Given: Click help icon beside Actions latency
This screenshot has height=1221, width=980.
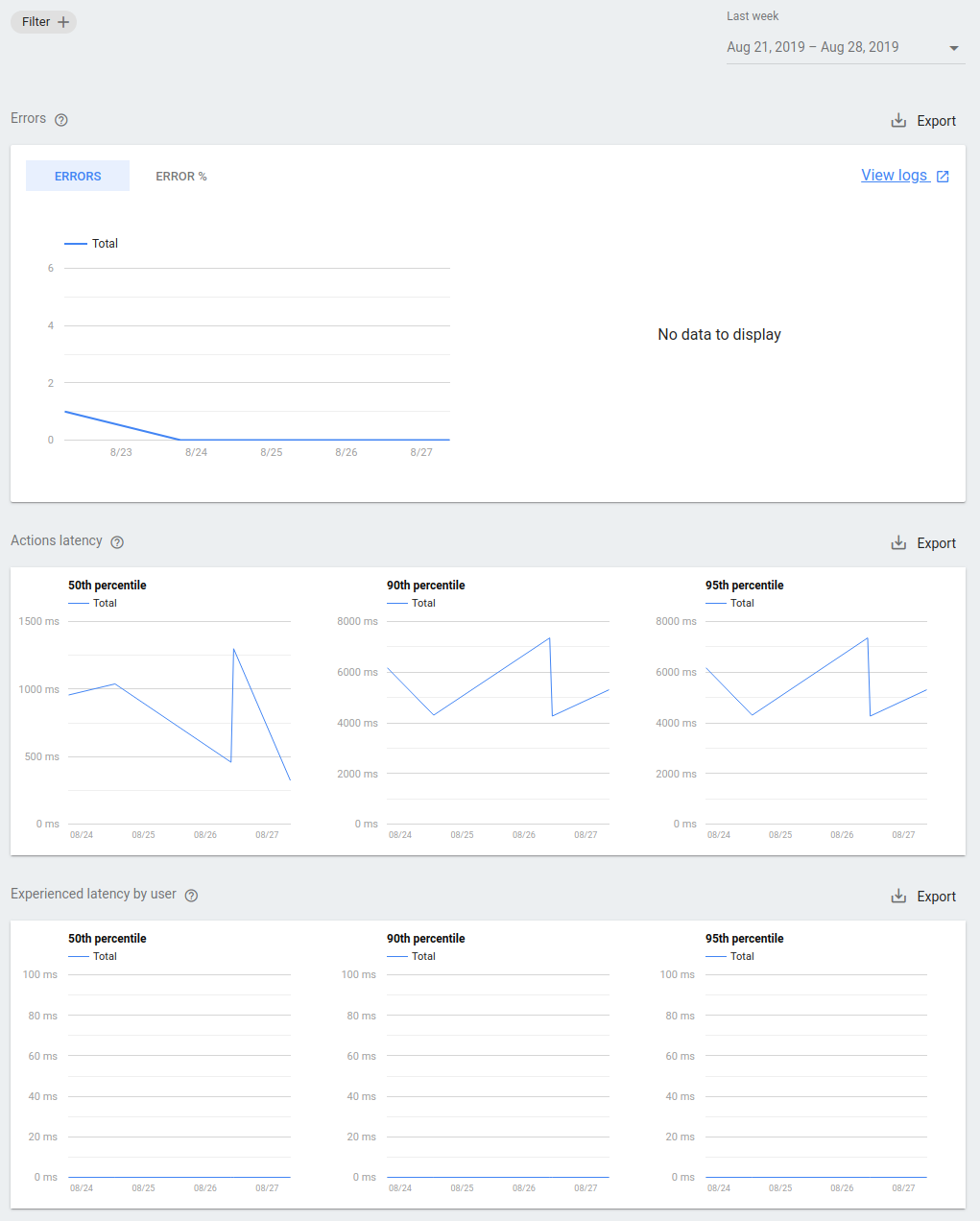Looking at the screenshot, I should tap(117, 542).
